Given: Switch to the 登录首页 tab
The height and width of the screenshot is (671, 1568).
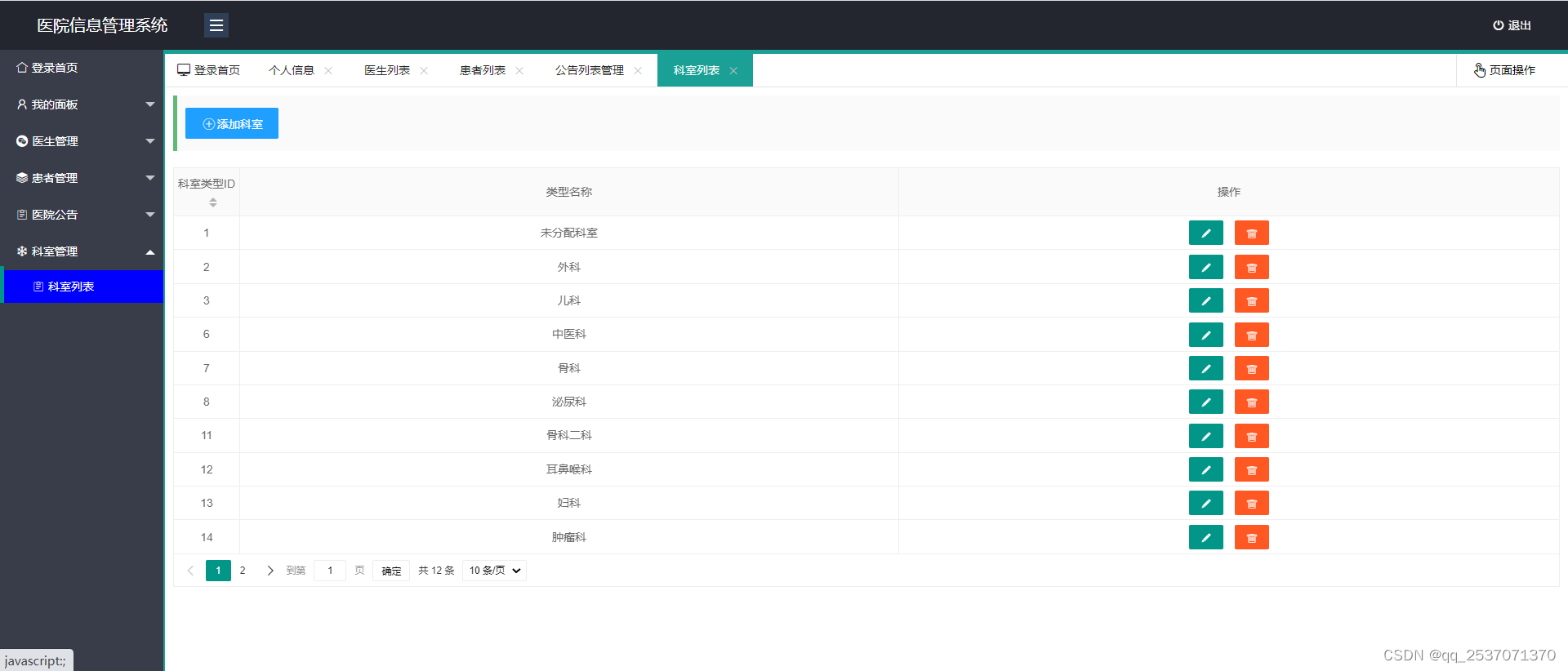Looking at the screenshot, I should tap(209, 70).
